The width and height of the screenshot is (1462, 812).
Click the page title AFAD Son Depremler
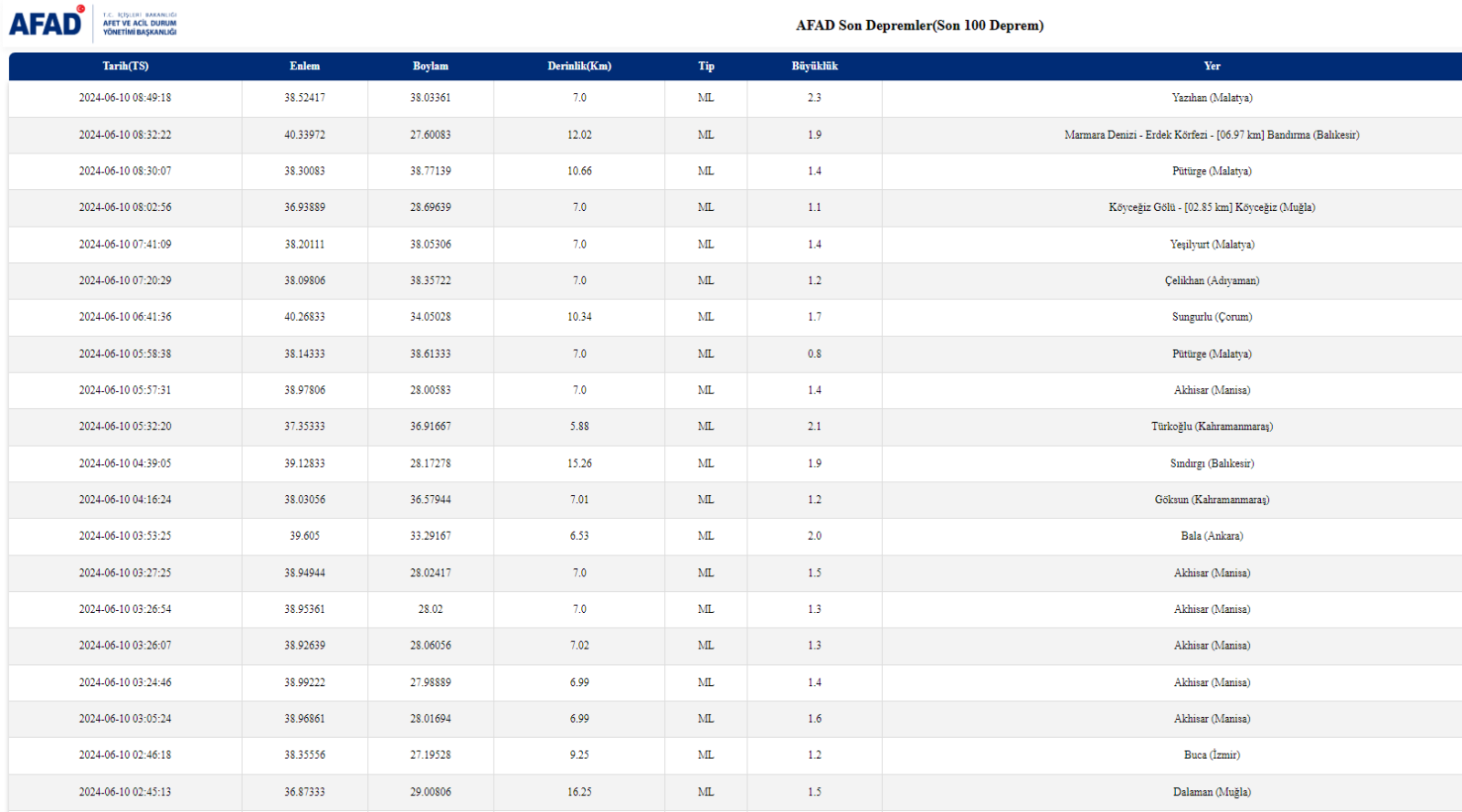click(x=919, y=26)
